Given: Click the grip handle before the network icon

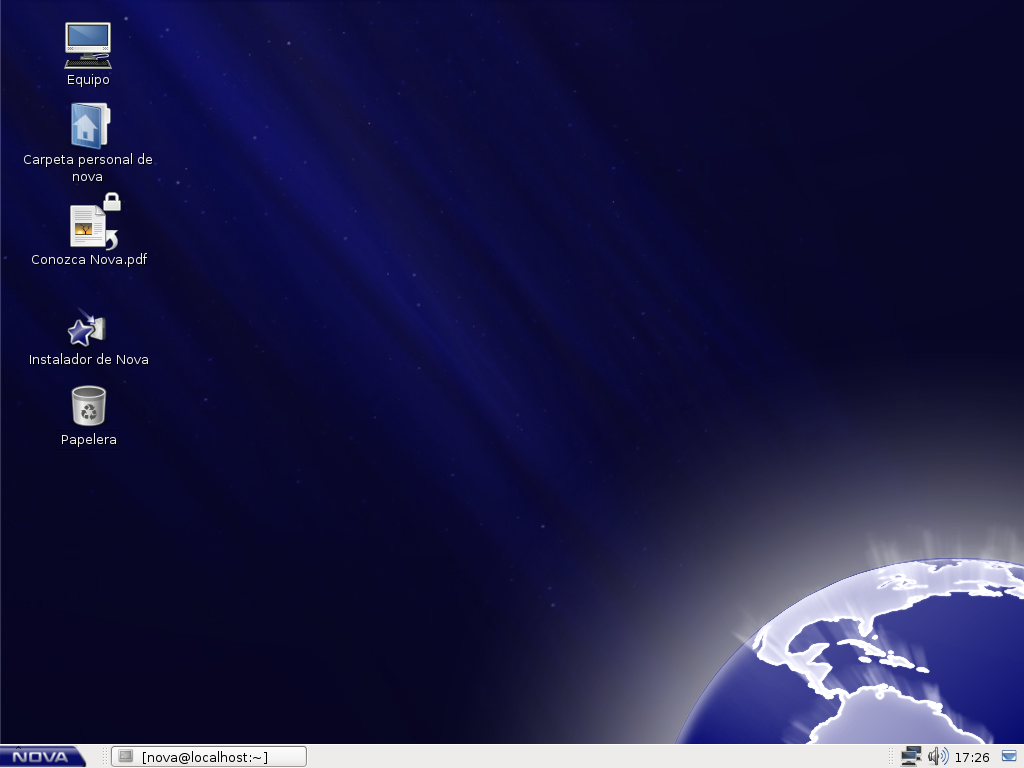Looking at the screenshot, I should (x=893, y=756).
